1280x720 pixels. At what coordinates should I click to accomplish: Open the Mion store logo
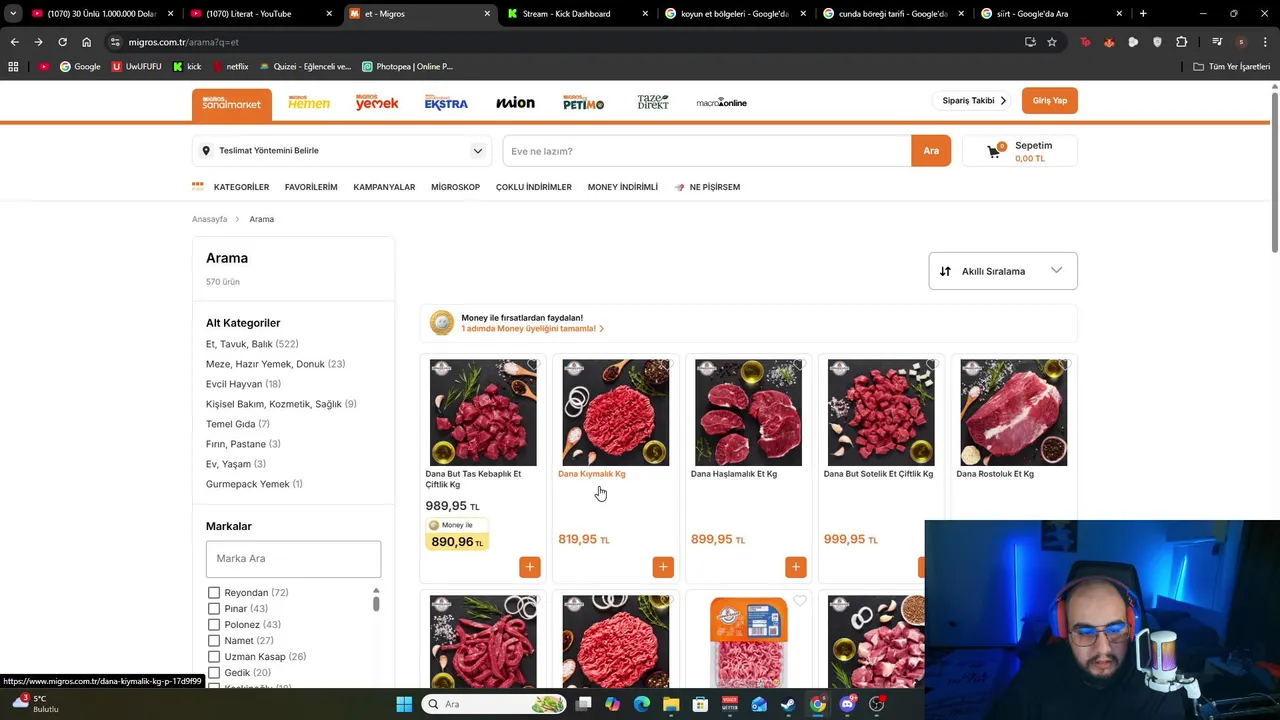point(515,103)
